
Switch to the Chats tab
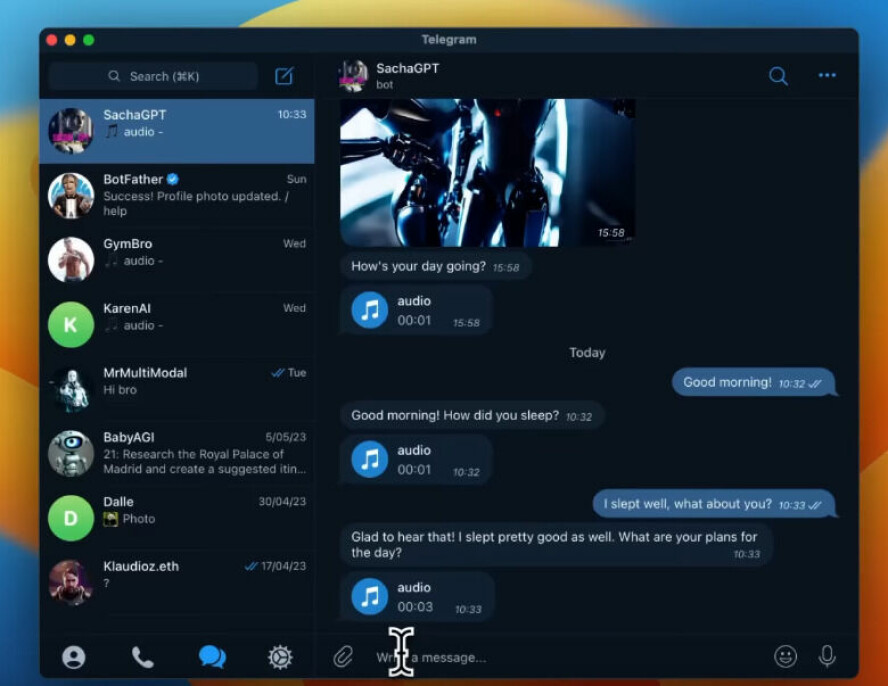[x=212, y=657]
